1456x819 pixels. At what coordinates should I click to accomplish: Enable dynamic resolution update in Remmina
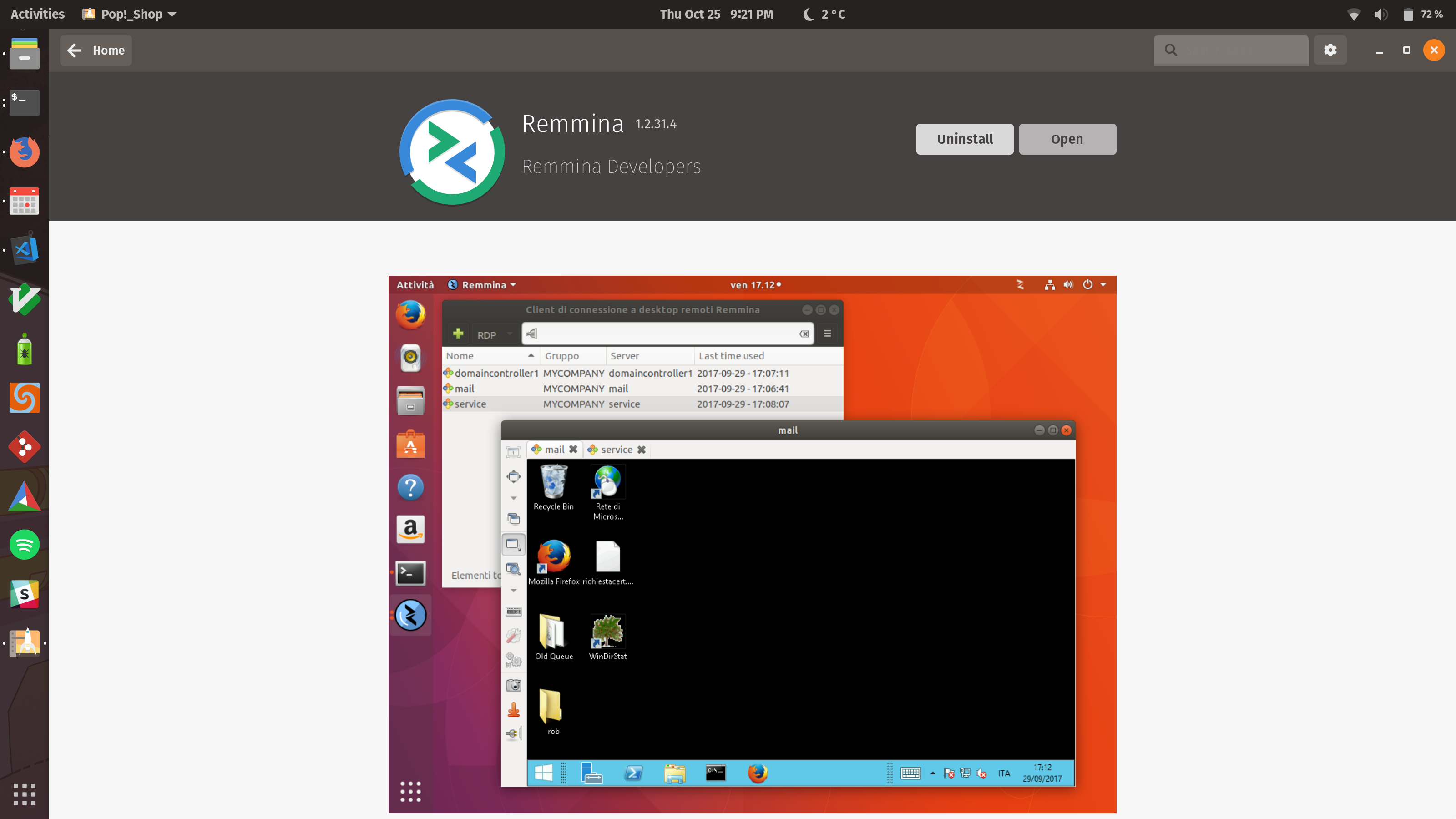tap(513, 544)
